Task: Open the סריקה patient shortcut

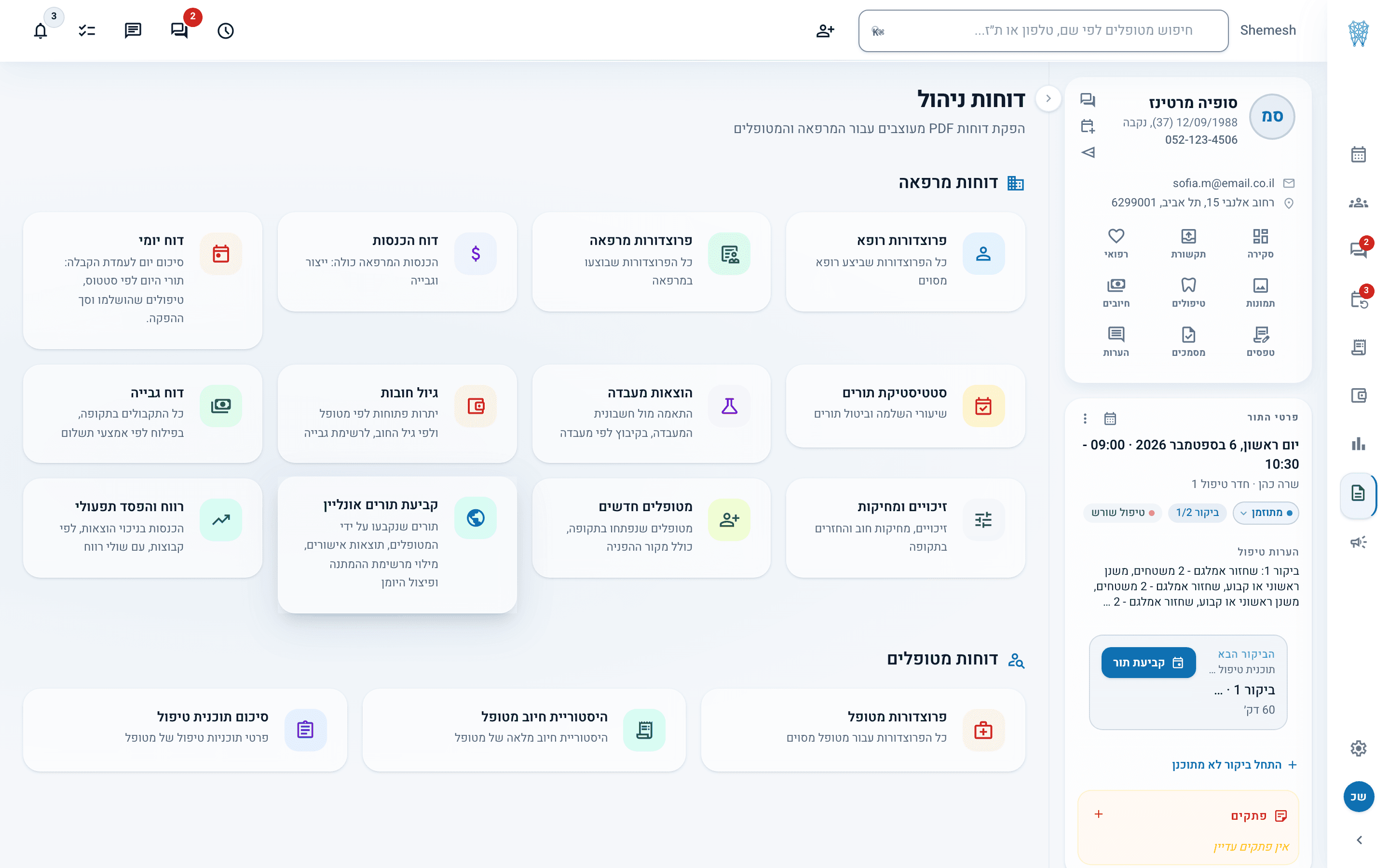Action: click(x=1260, y=244)
